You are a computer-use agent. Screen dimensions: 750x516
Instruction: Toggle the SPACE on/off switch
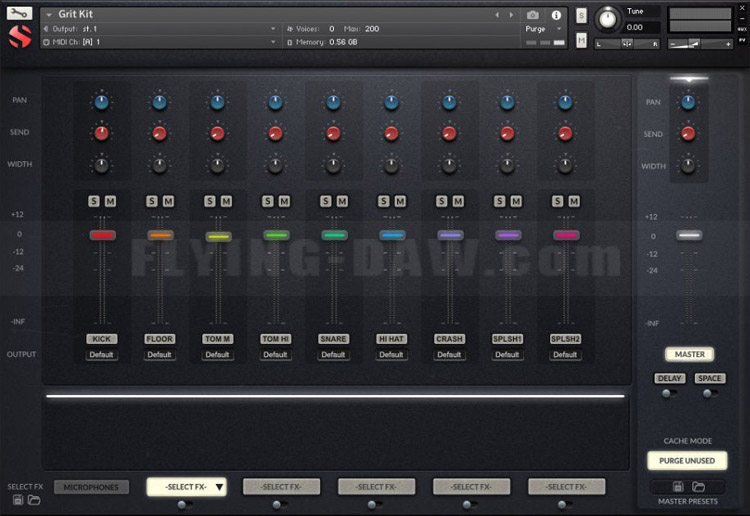coord(710,393)
